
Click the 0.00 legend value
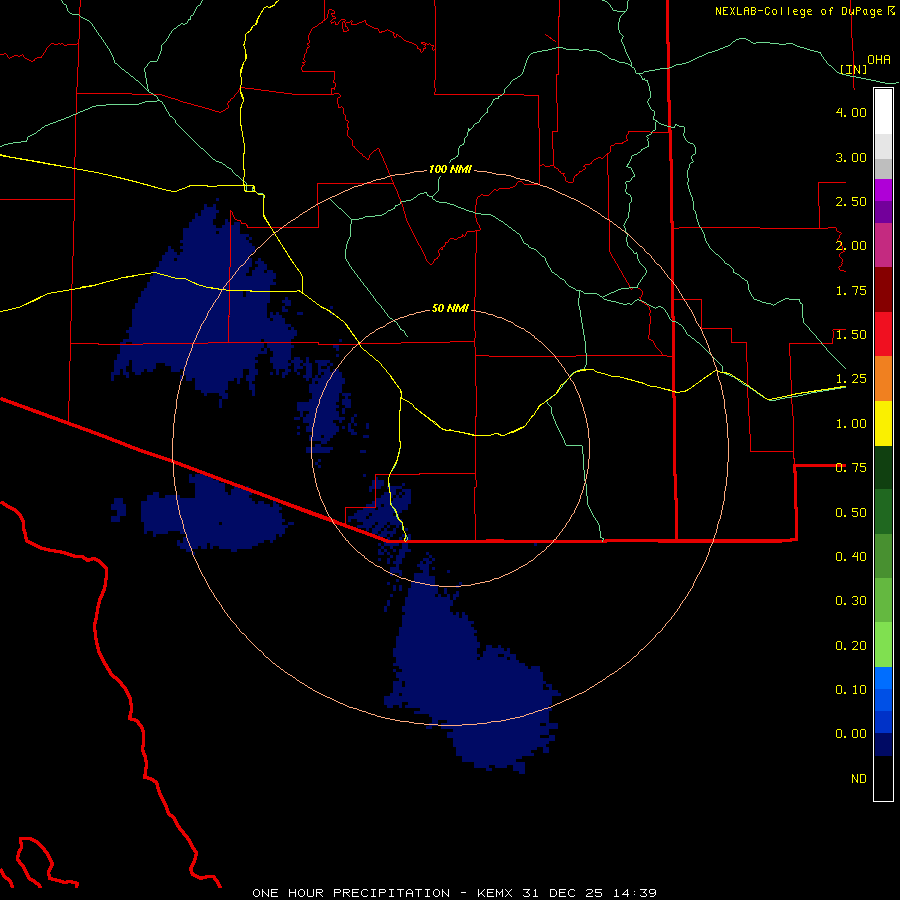(x=851, y=734)
